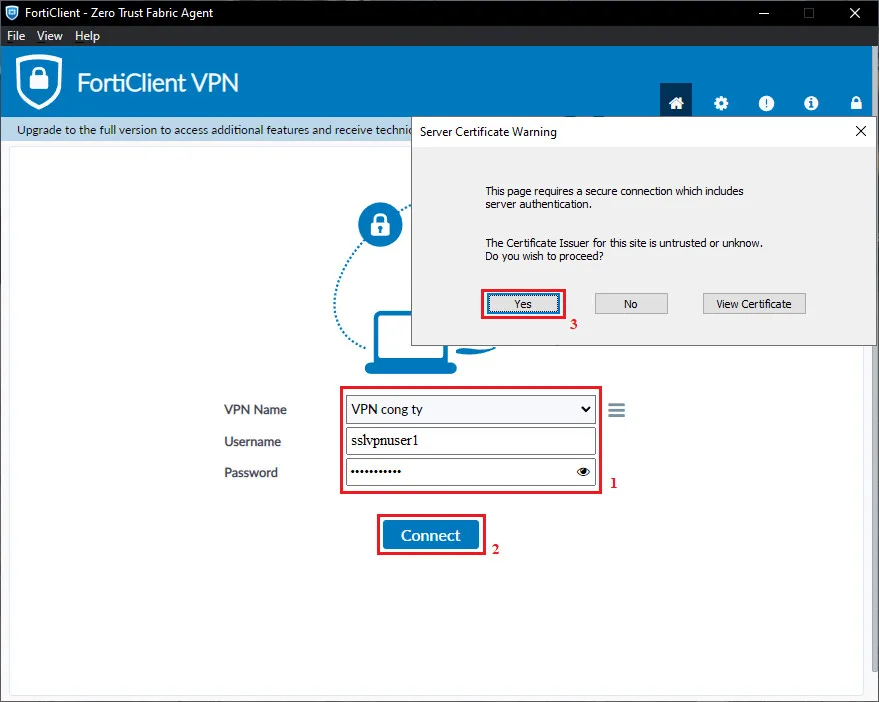
Task: Click the Username input field
Action: [471, 441]
